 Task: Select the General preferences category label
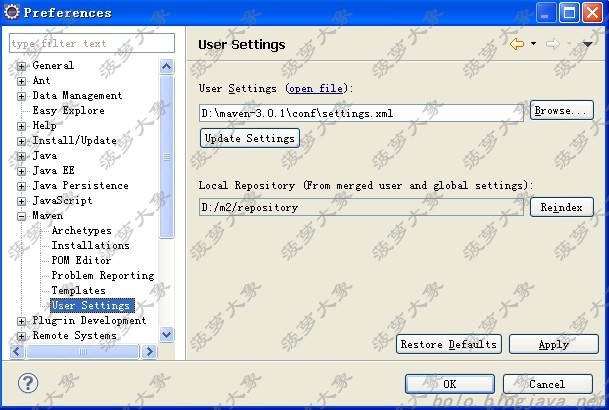pos(53,65)
